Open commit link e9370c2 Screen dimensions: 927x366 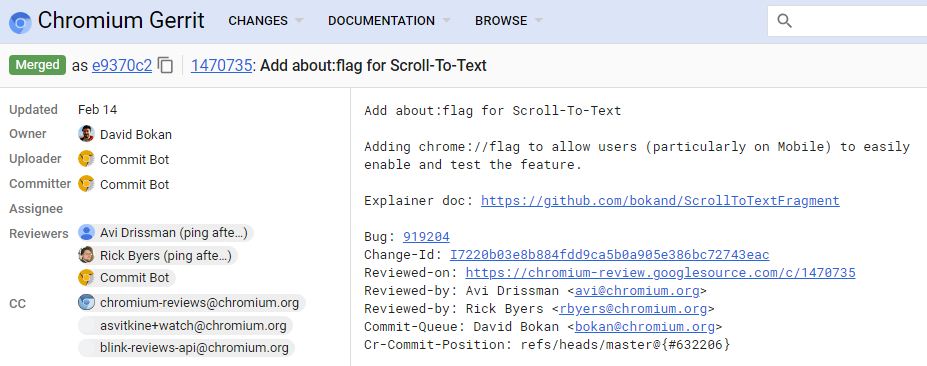[122, 66]
